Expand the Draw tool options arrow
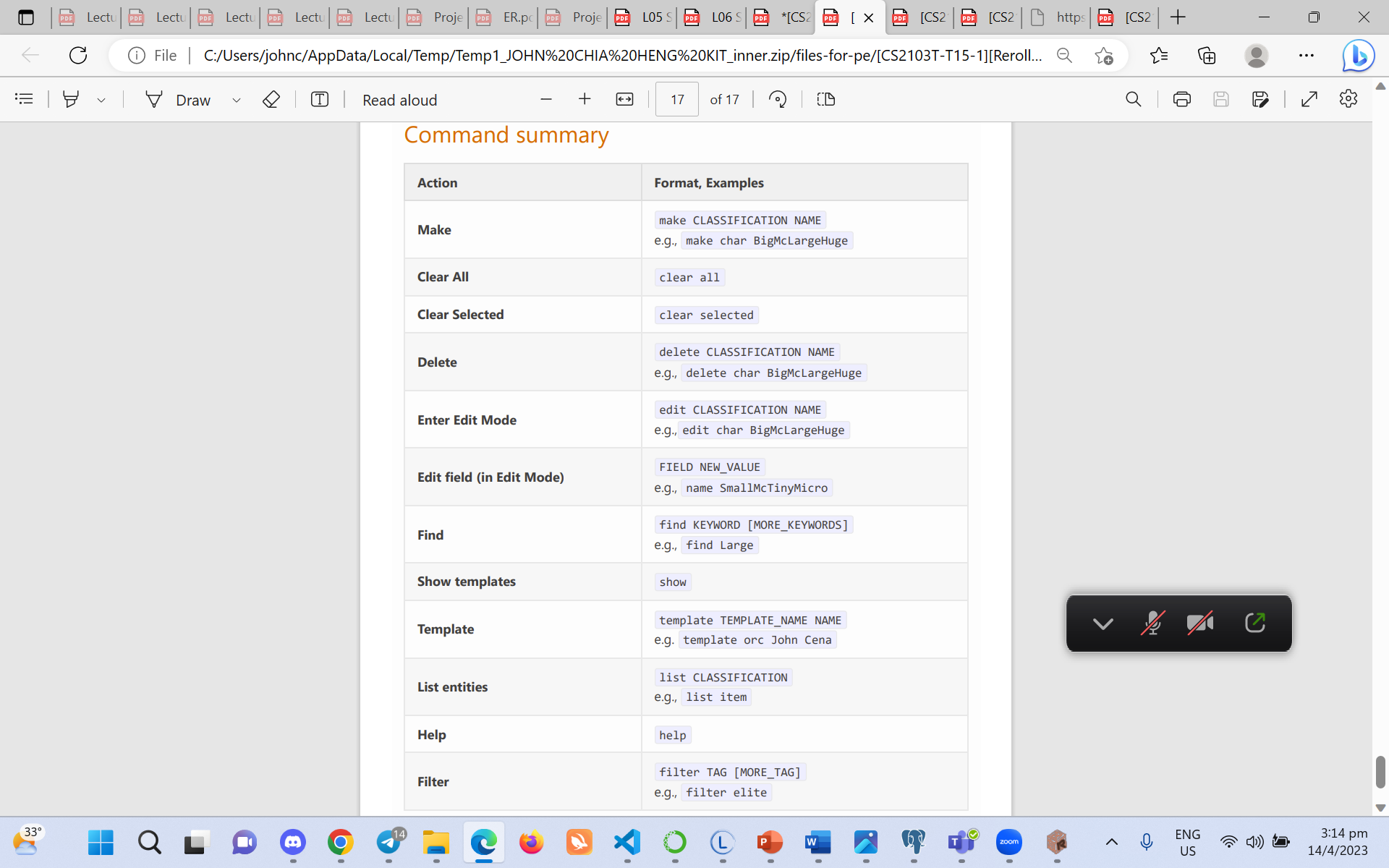1389x868 pixels. 236,100
